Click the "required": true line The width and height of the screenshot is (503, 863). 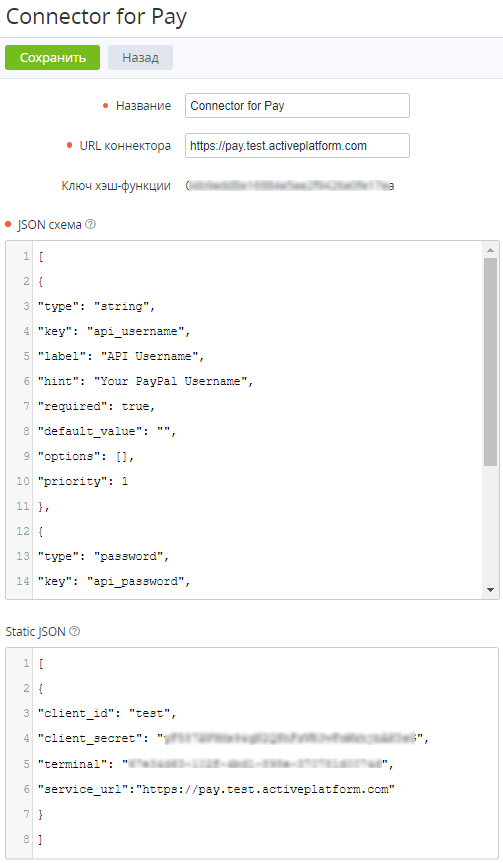96,406
